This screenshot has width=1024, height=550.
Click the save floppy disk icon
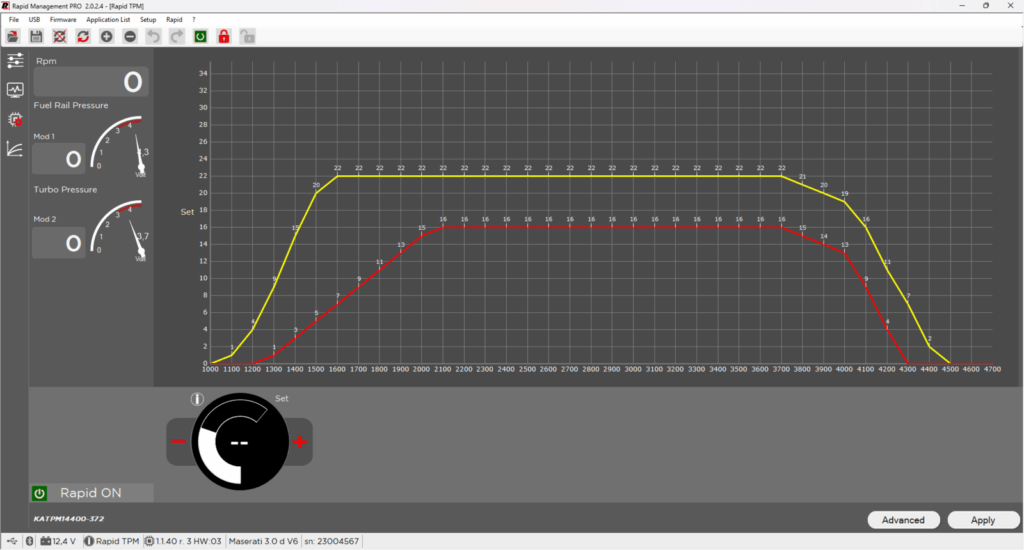(36, 36)
